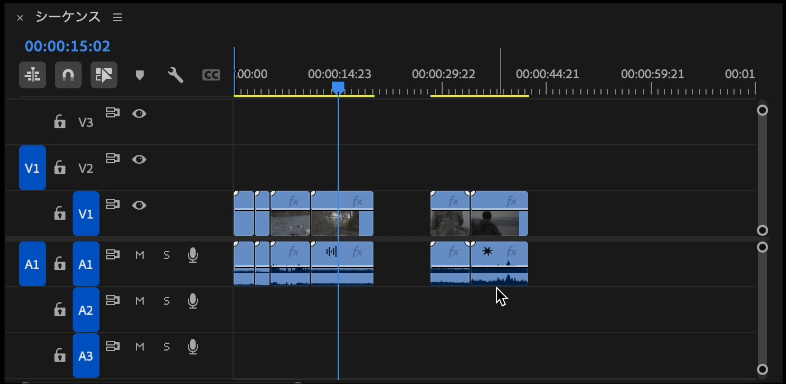Click ruler at 00:00:44:21
Screen dimensions: 786x384
547,74
